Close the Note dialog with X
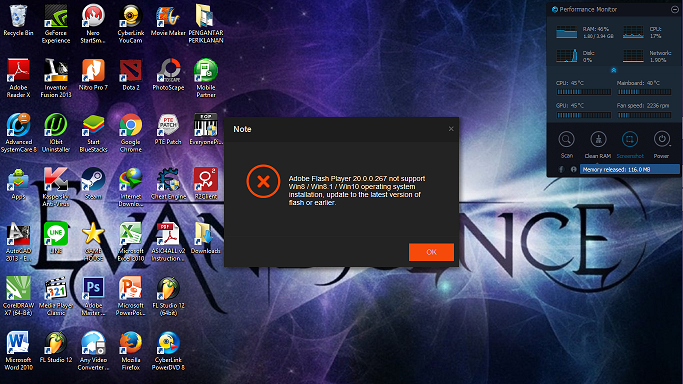683x384 pixels. (451, 129)
